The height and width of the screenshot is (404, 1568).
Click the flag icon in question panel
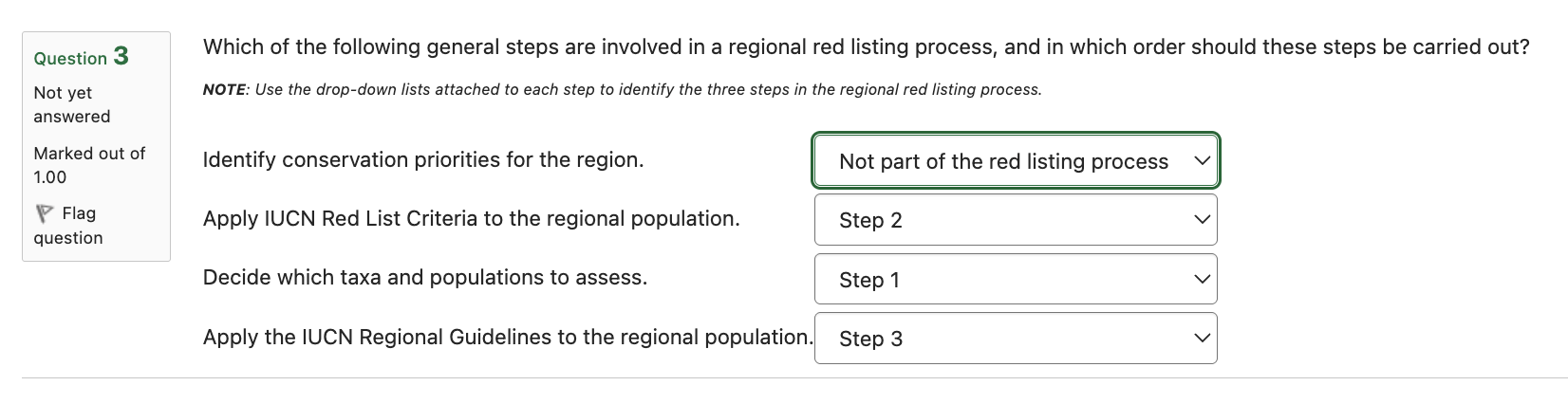[44, 213]
